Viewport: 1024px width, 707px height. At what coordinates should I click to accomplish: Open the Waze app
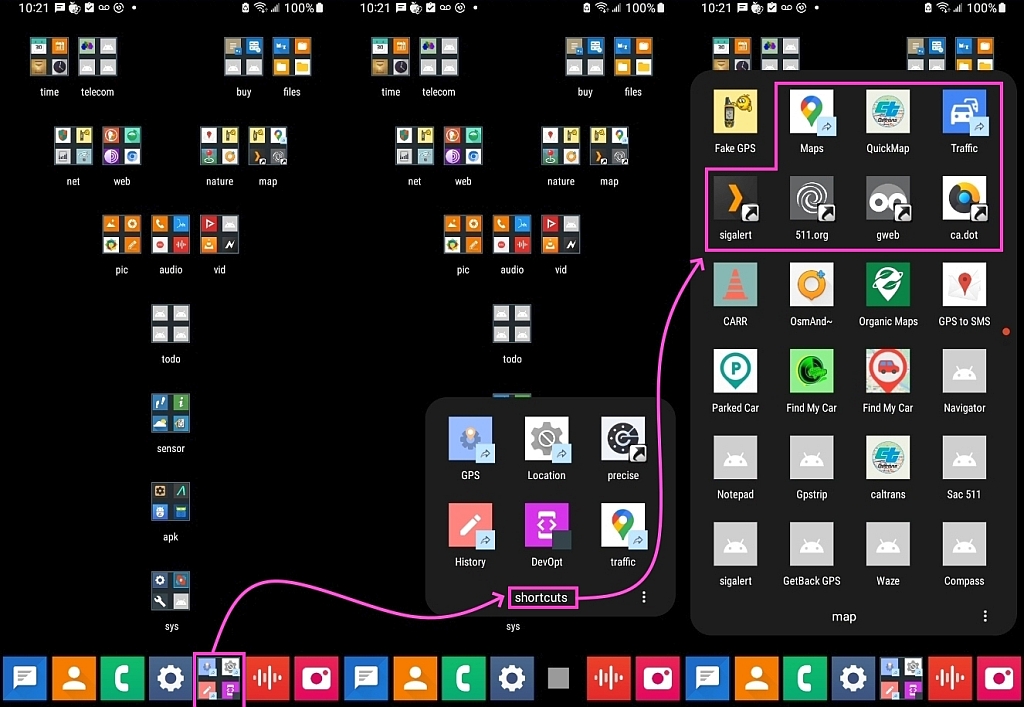coord(888,544)
